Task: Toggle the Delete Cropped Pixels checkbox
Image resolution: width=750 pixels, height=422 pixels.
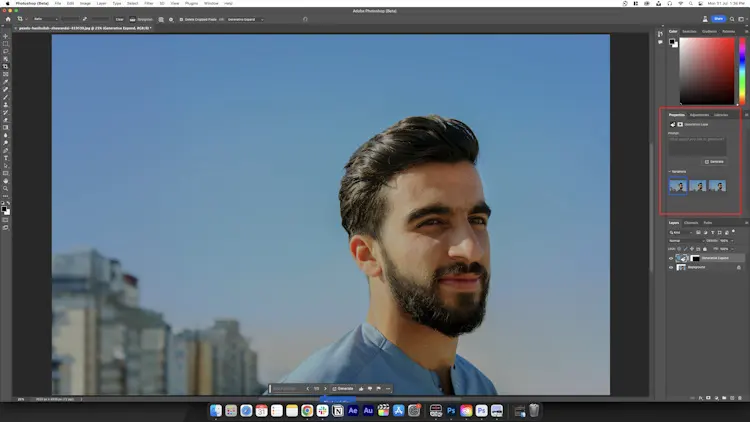Action: click(181, 20)
